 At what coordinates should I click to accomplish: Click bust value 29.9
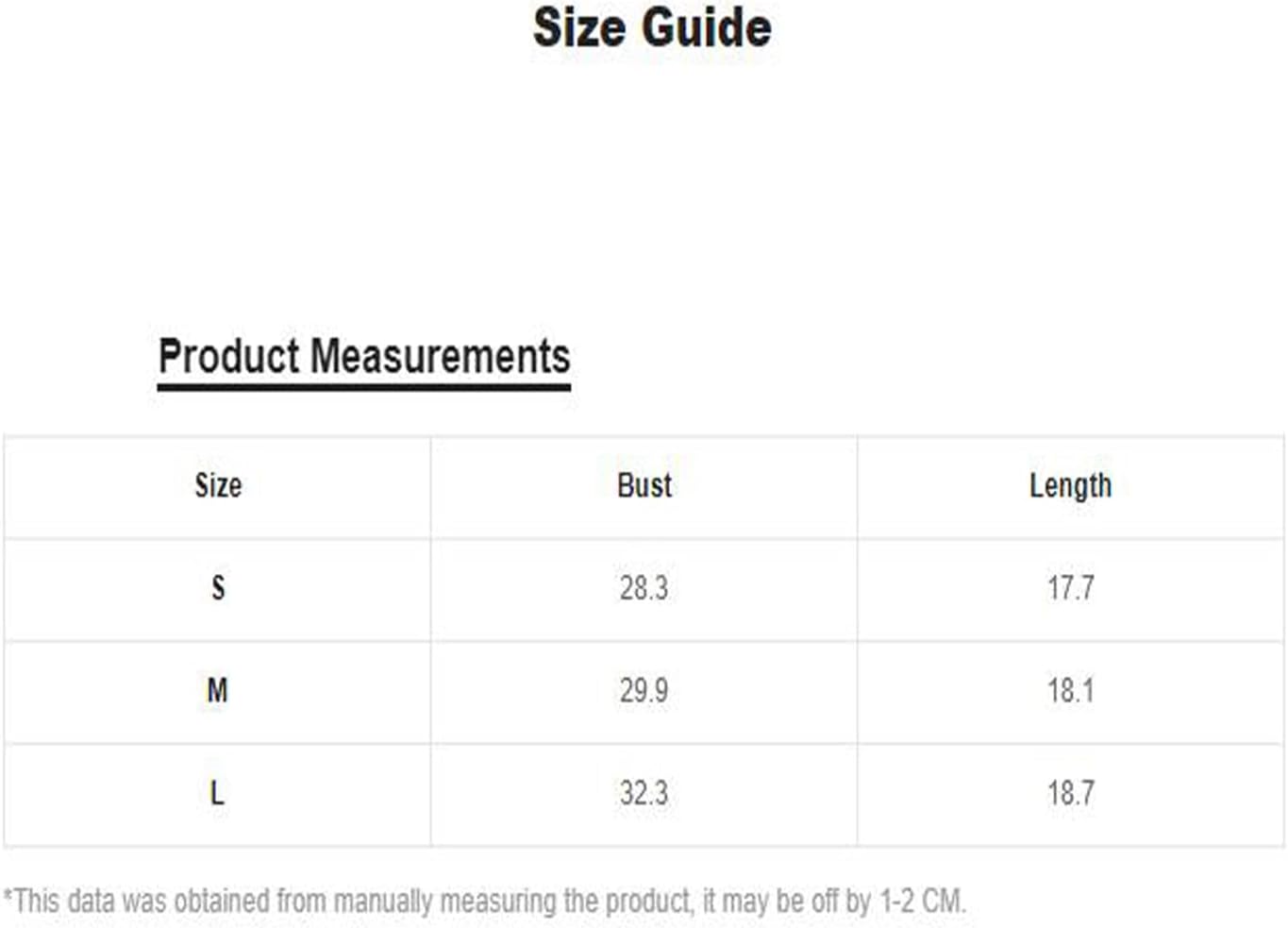click(x=644, y=690)
